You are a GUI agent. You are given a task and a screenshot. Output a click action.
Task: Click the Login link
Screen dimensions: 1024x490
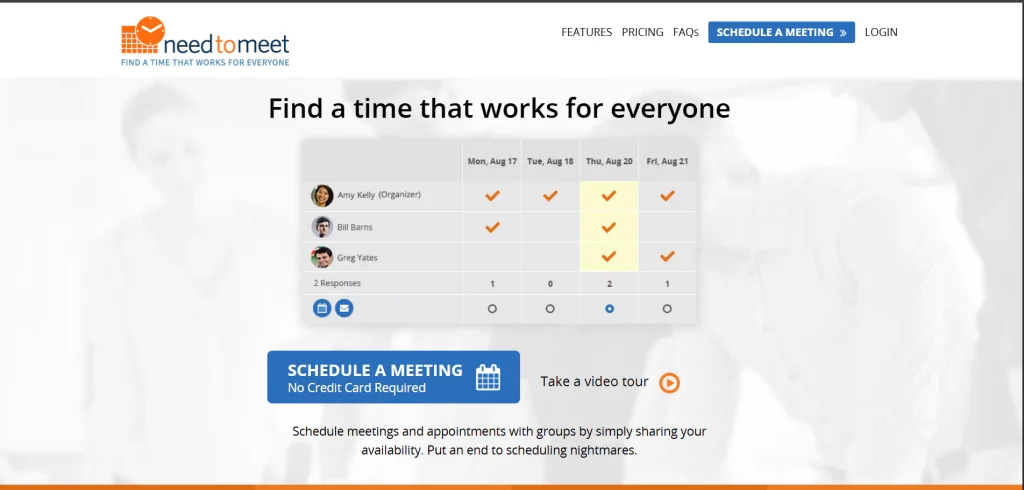tap(881, 32)
